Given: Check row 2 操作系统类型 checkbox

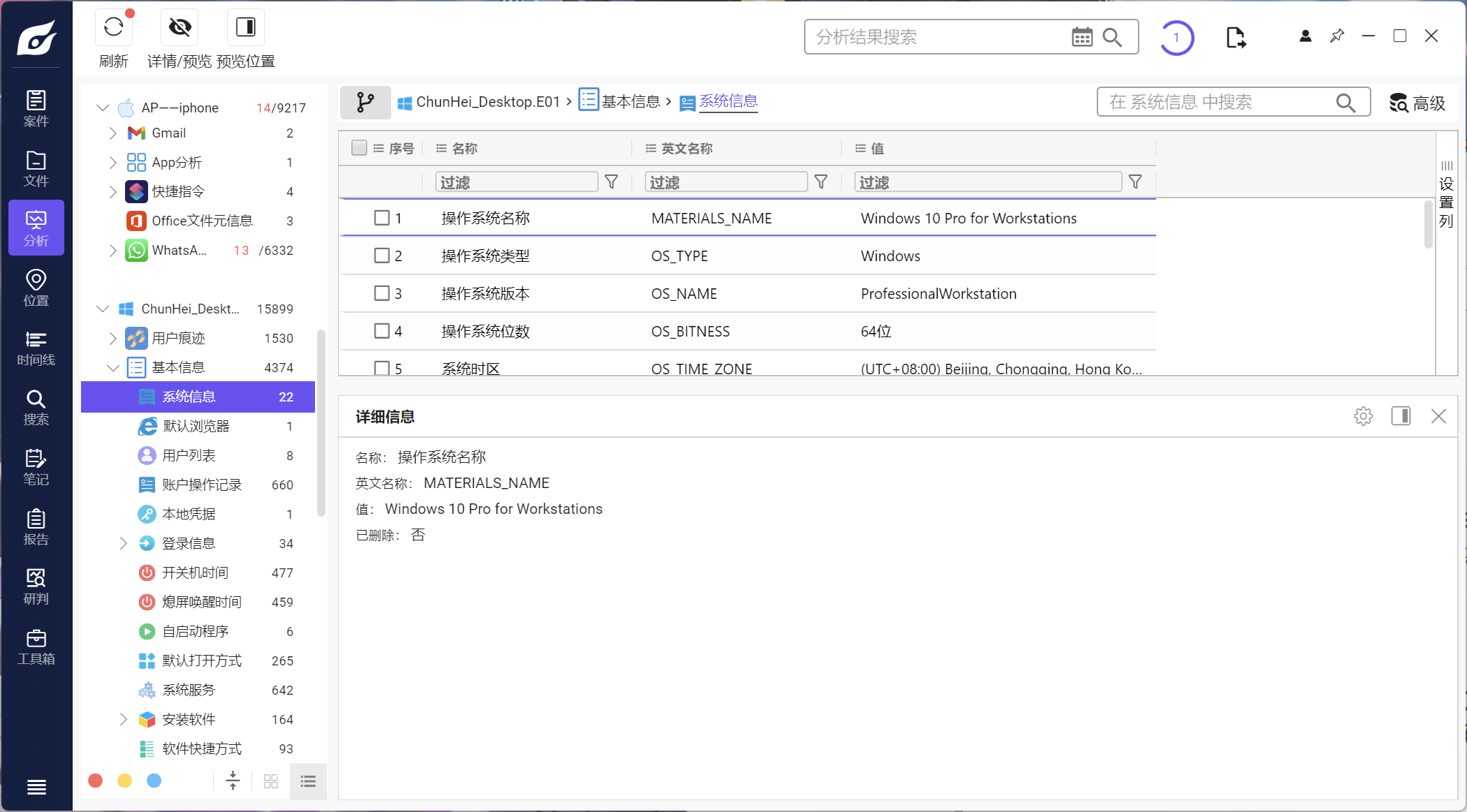Looking at the screenshot, I should [x=381, y=256].
